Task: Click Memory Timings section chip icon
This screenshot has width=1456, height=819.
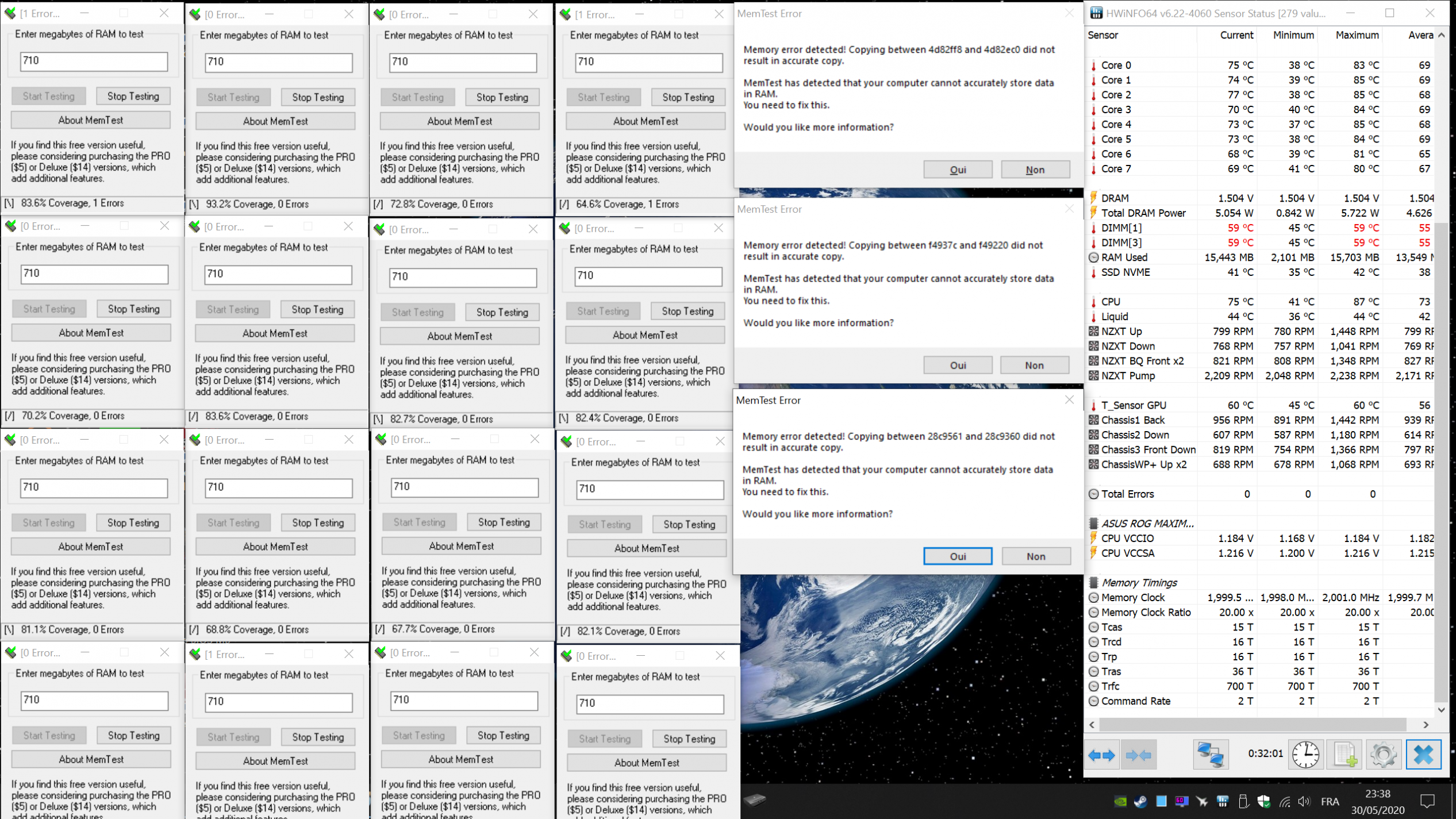Action: pyautogui.click(x=1094, y=582)
